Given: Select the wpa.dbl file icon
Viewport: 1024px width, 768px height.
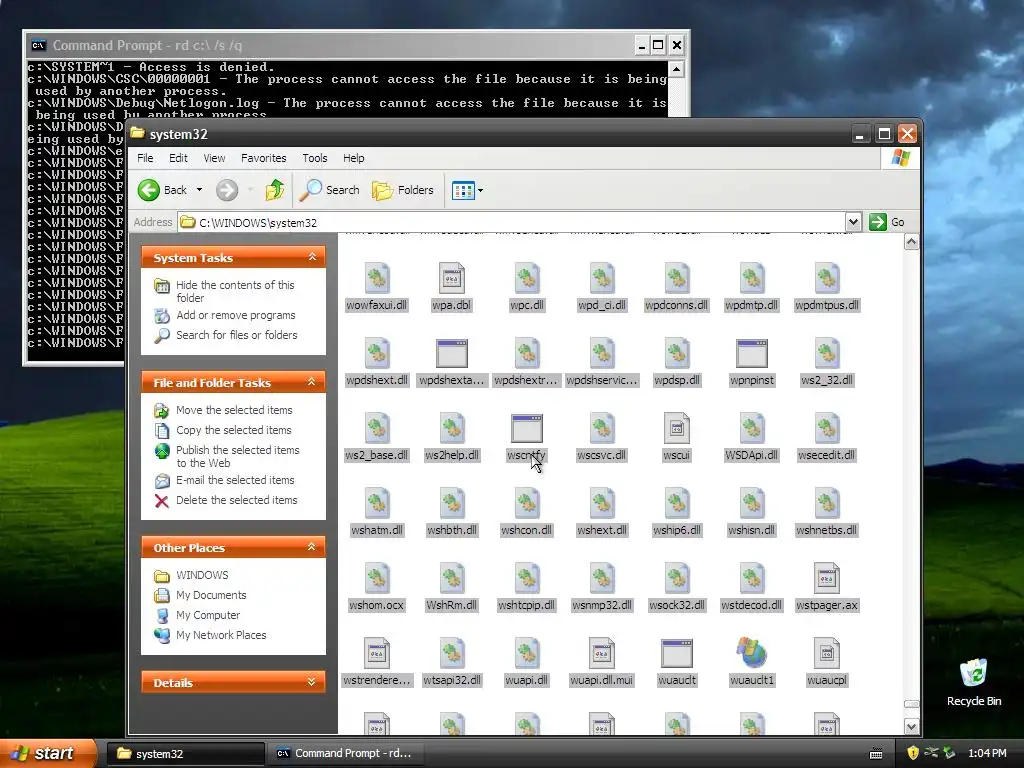Looking at the screenshot, I should tap(452, 279).
